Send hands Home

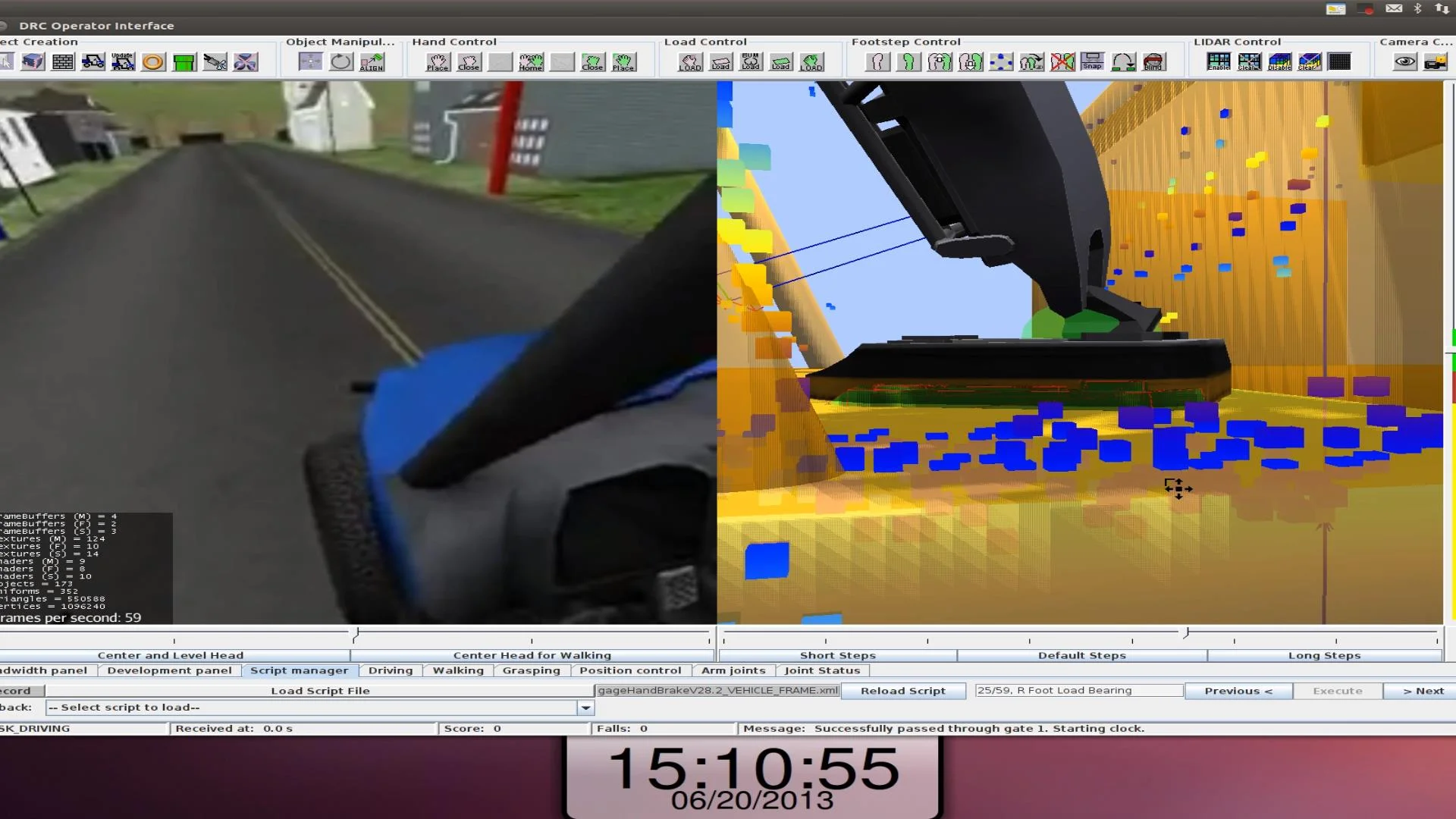click(x=531, y=62)
